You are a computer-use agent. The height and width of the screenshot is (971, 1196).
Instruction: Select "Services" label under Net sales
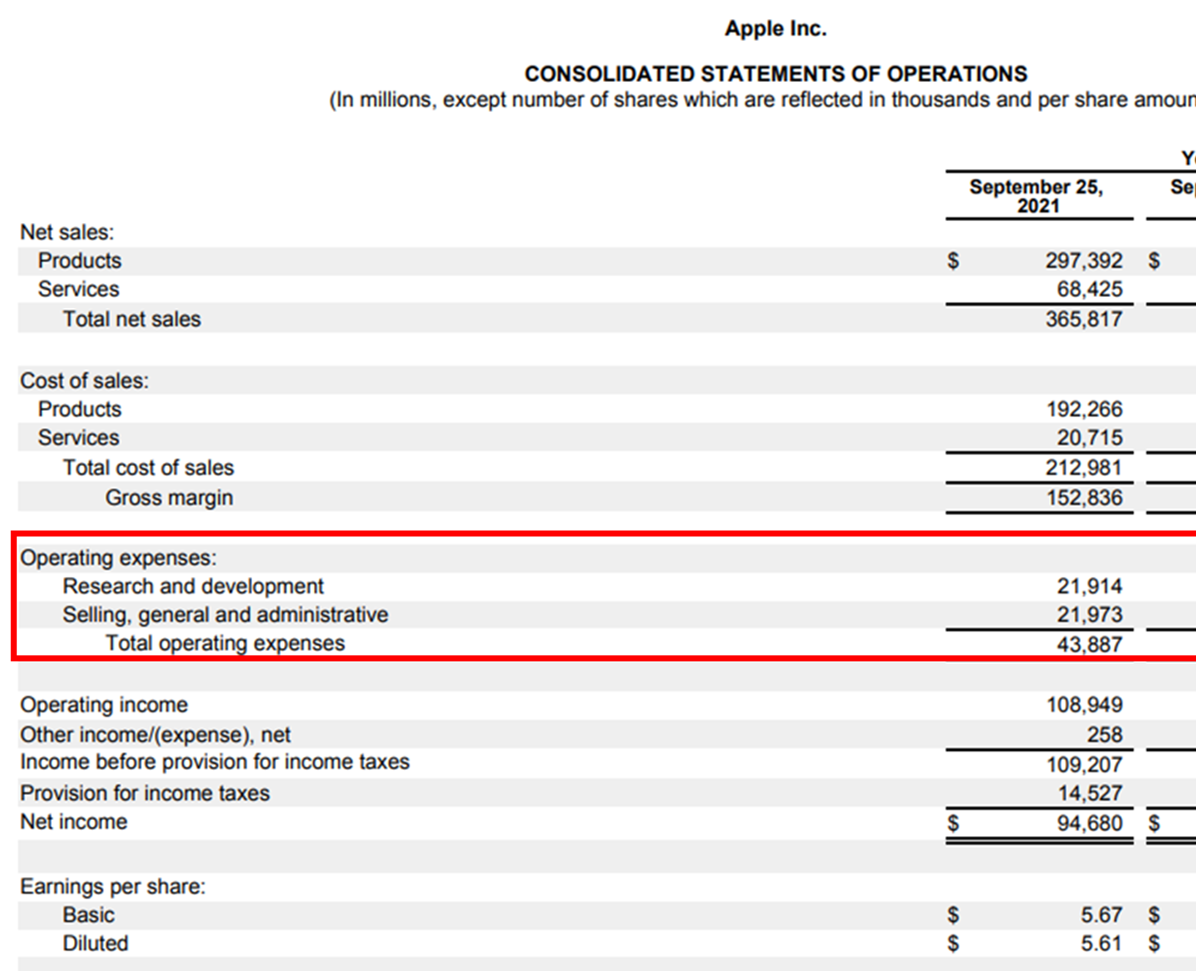coord(79,290)
